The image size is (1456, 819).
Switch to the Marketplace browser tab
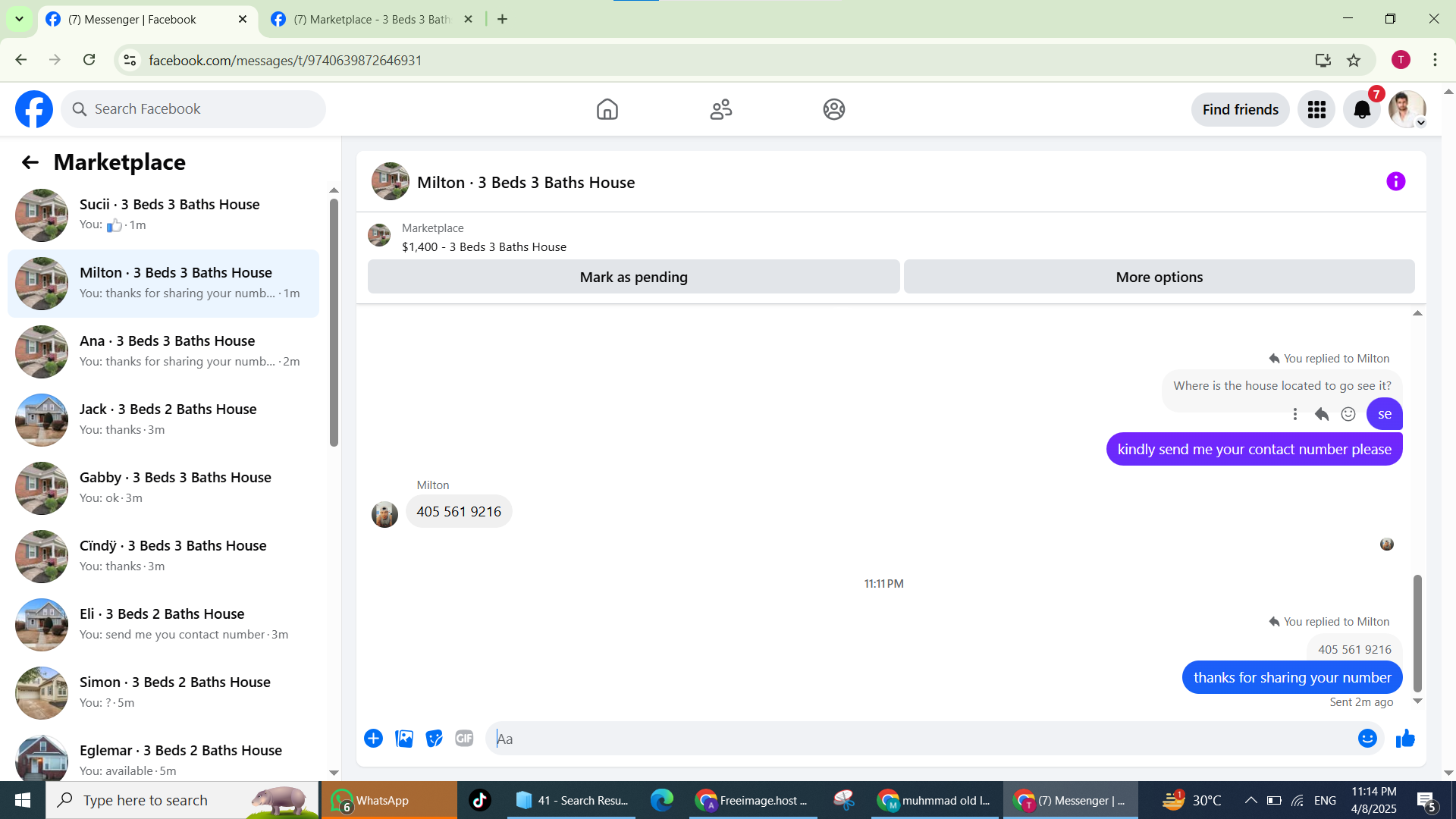[x=372, y=19]
